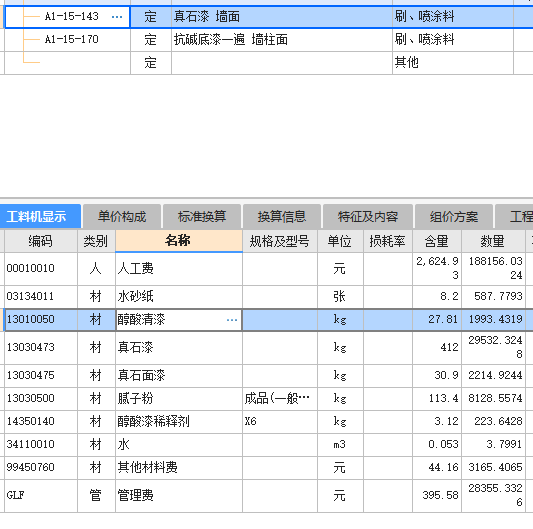Open the 标准换算 tab
The height and width of the screenshot is (529, 533).
[x=202, y=216]
